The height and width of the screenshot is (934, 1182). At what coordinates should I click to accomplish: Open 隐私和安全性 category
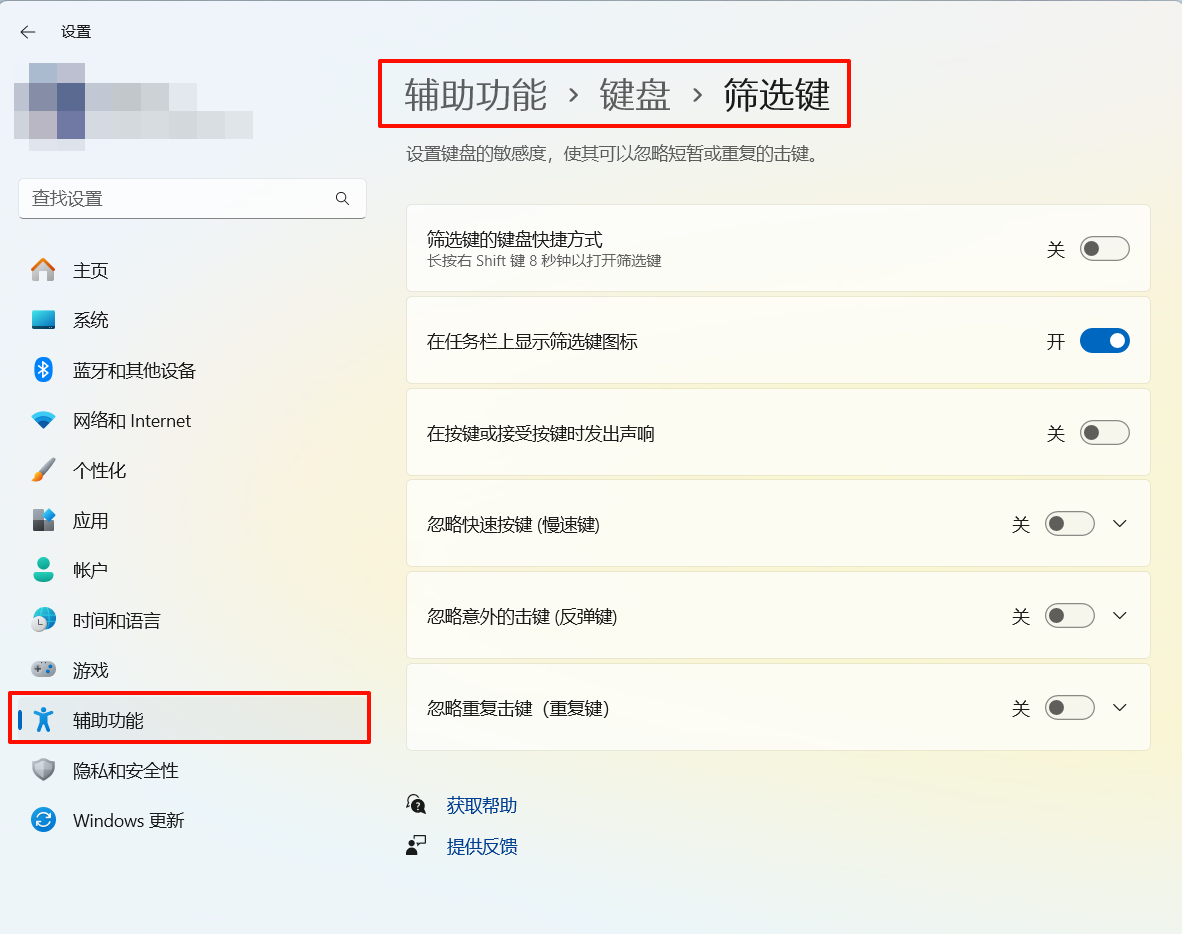[x=192, y=770]
